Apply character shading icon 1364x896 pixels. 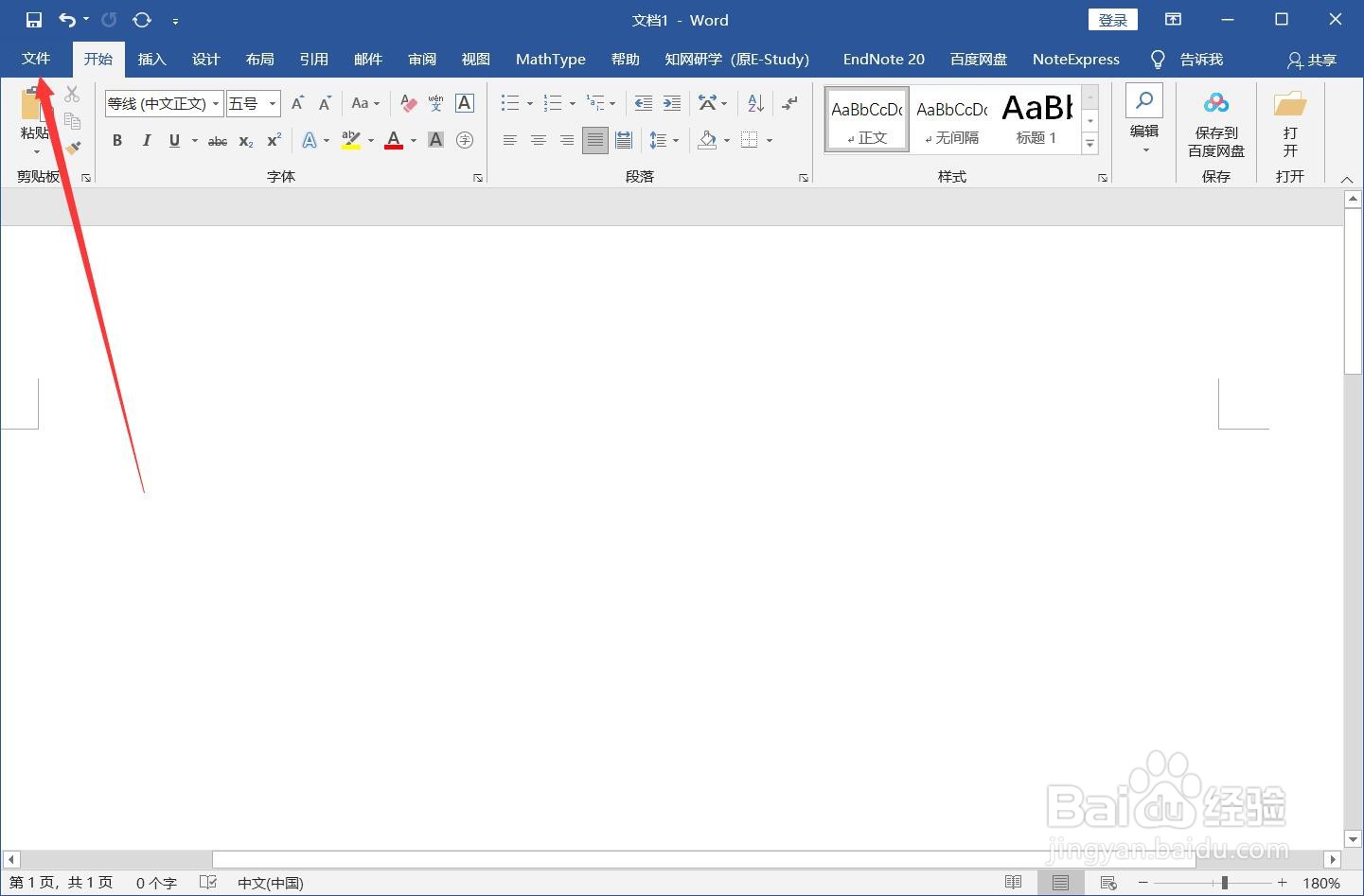click(x=435, y=140)
